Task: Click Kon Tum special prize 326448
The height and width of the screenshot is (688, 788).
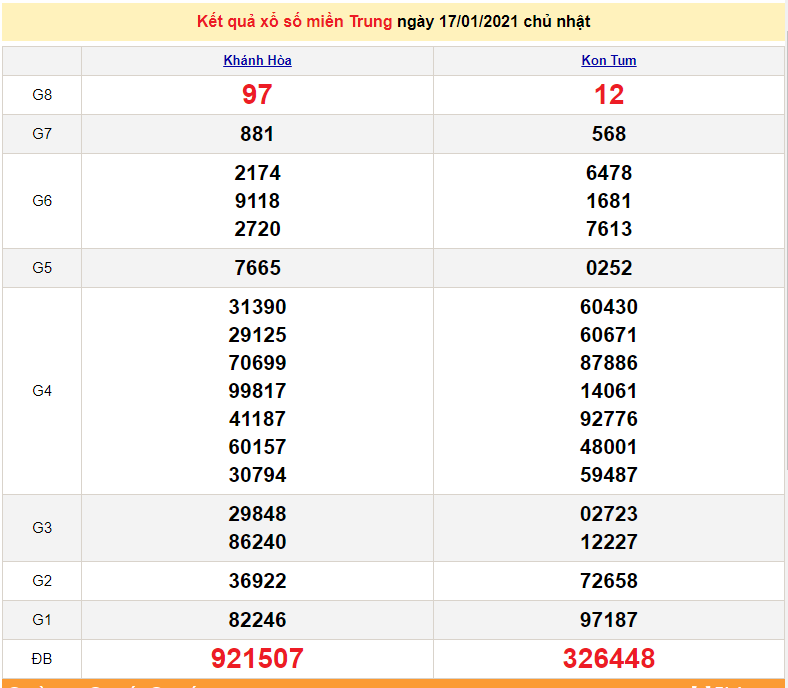Action: tap(608, 658)
